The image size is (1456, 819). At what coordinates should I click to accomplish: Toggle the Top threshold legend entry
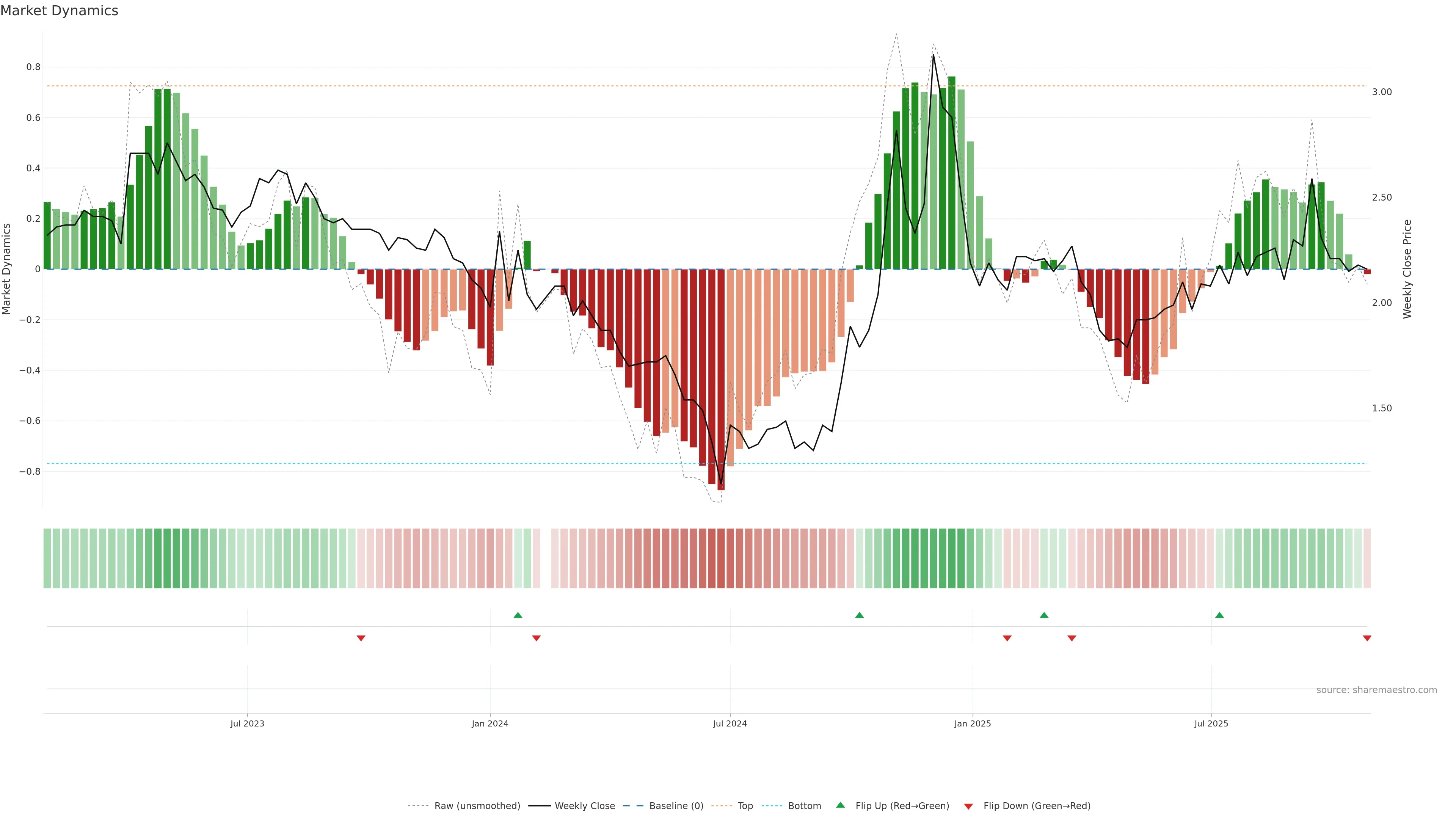click(745, 806)
